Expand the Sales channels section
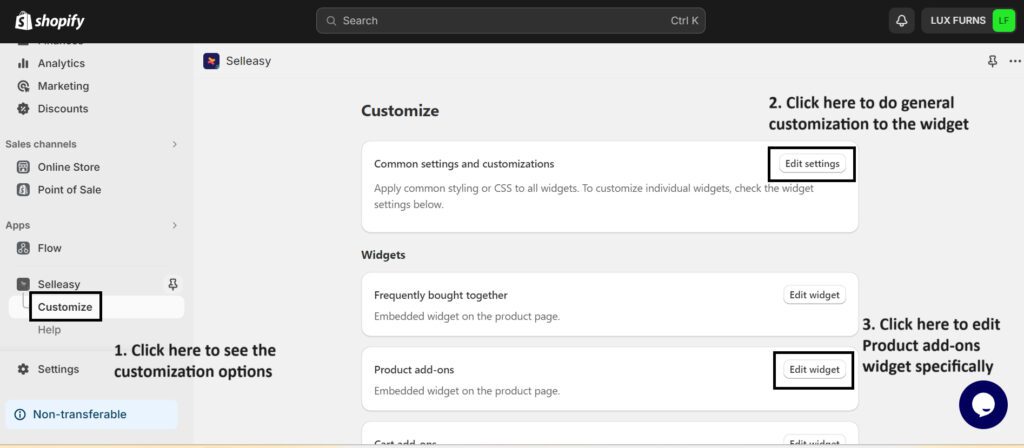Screen dimensions: 1024x448 175,144
